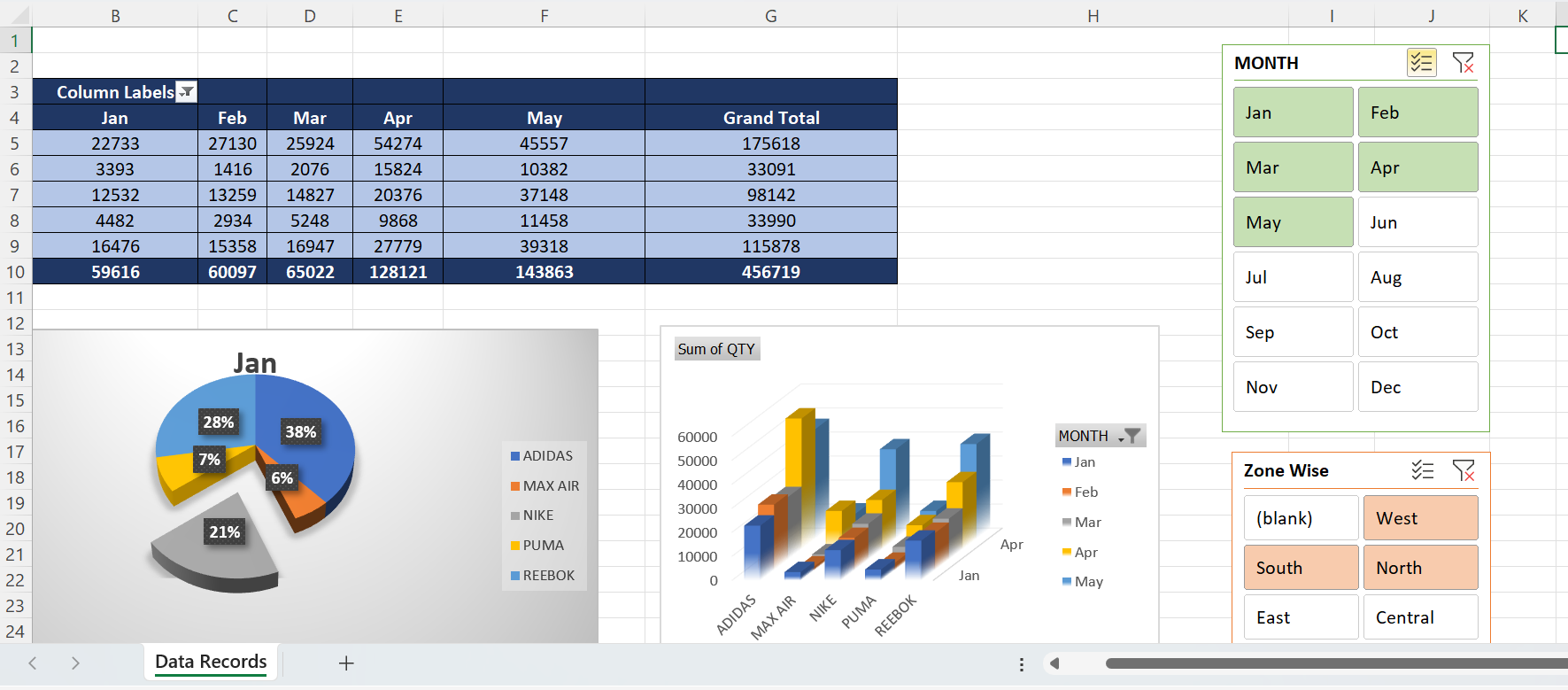1568x690 pixels.
Task: Click the REEBOK legend entry in pie chart
Action: (543, 576)
